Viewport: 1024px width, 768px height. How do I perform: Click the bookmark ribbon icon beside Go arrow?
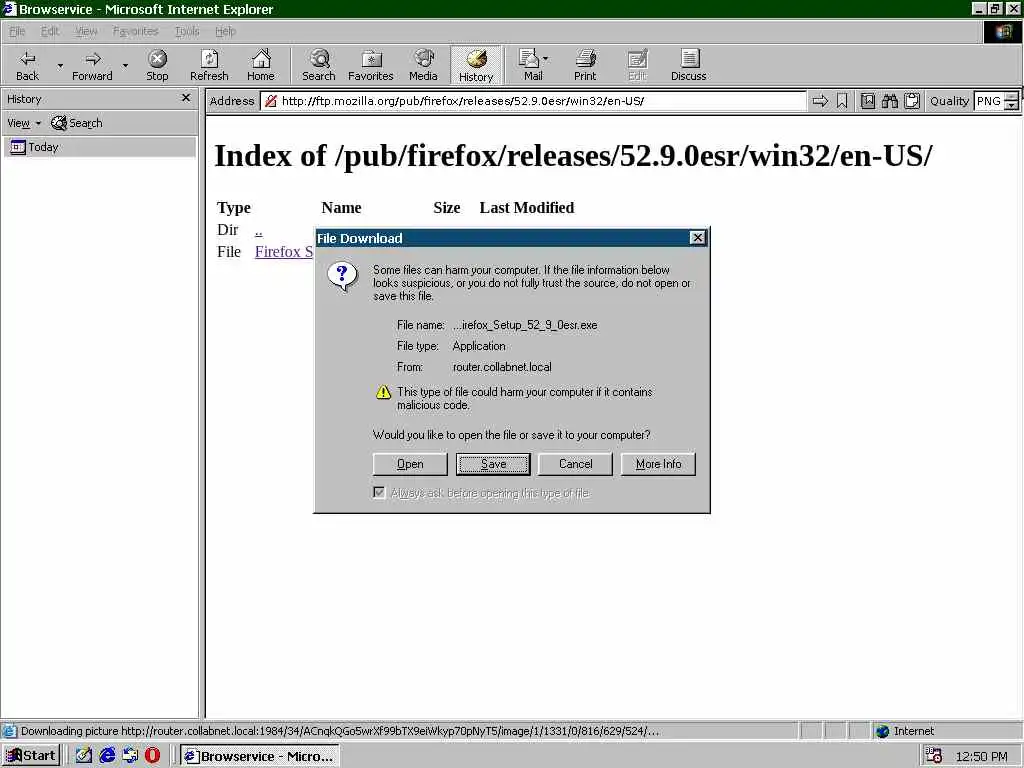[842, 101]
